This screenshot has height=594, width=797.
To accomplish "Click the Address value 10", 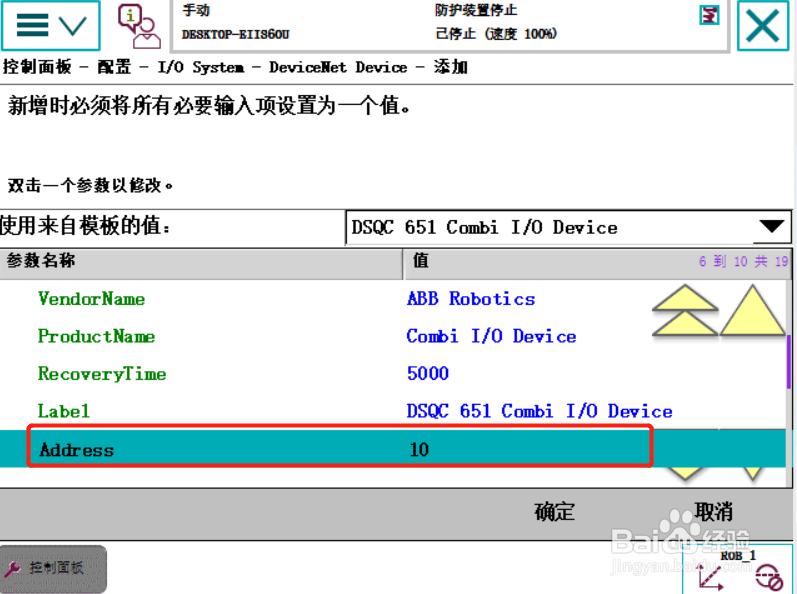I will [x=419, y=450].
